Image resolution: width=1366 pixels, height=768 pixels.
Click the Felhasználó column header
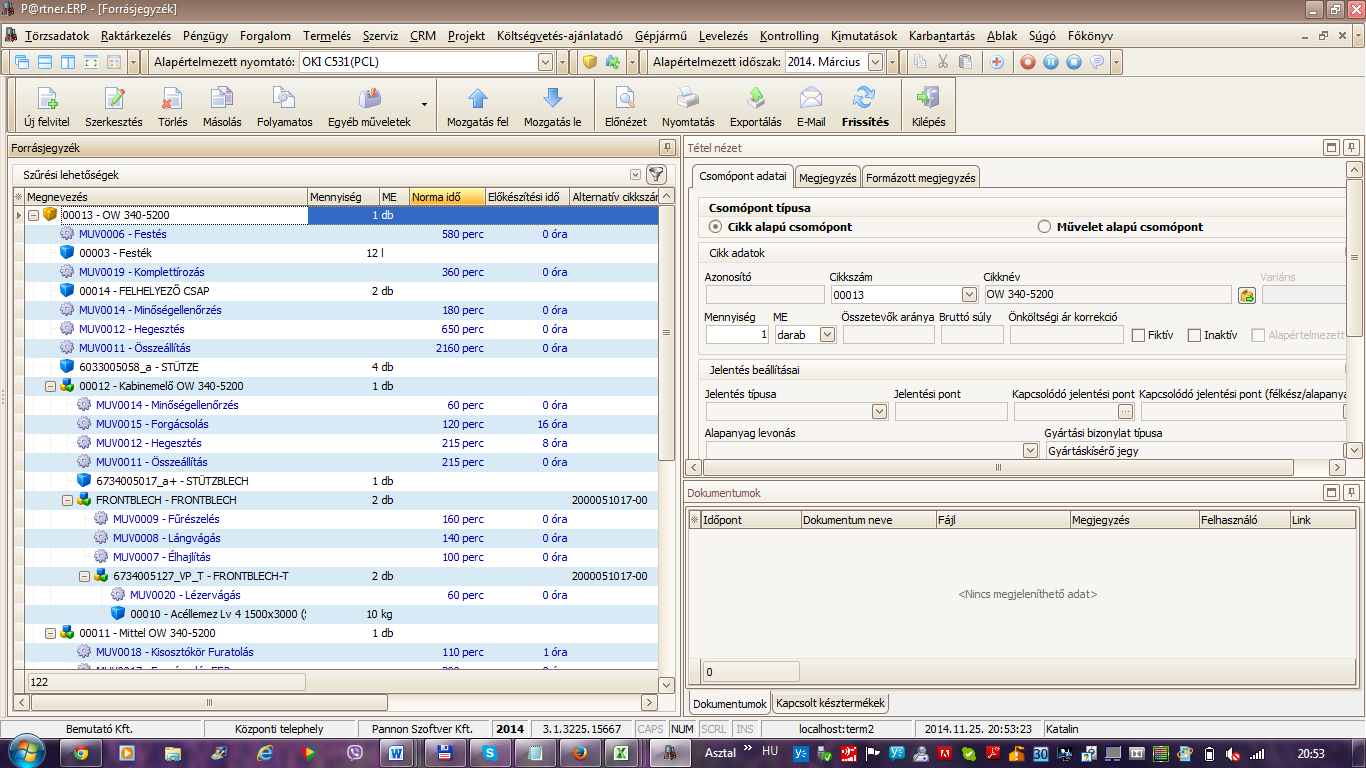point(1244,520)
